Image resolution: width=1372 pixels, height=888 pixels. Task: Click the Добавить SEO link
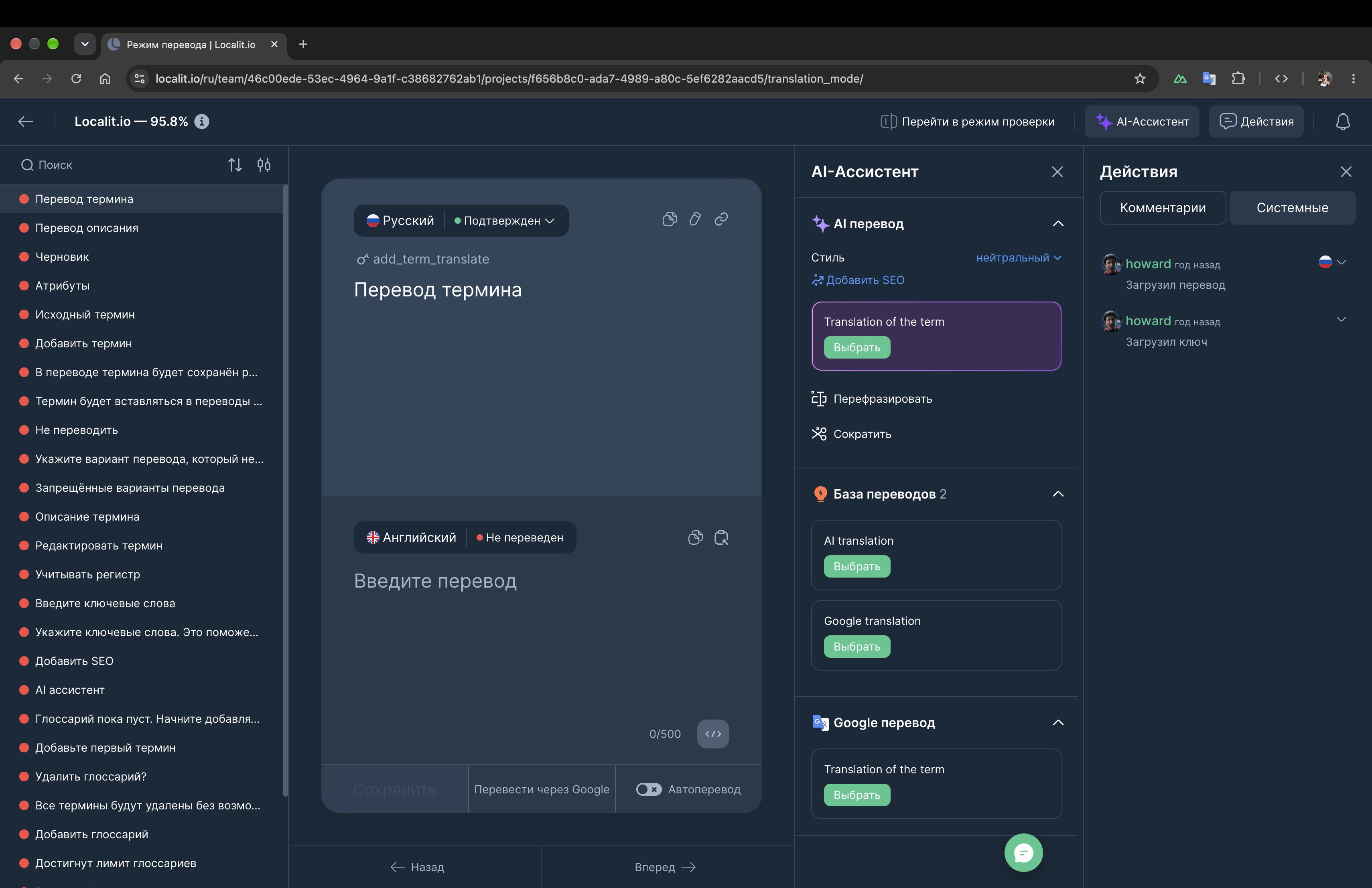point(858,280)
